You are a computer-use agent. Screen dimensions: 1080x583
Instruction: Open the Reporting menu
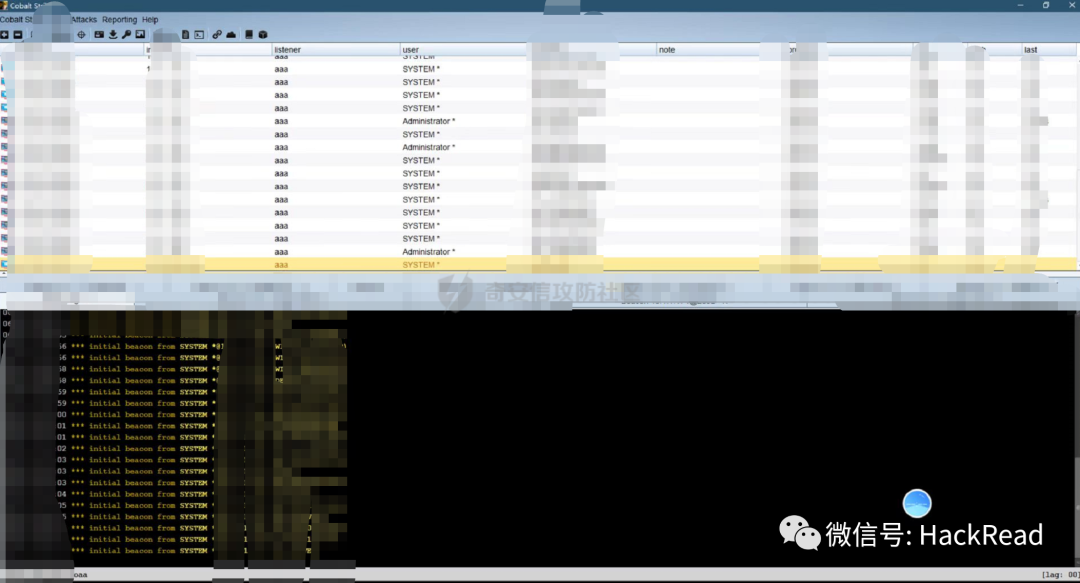(120, 19)
